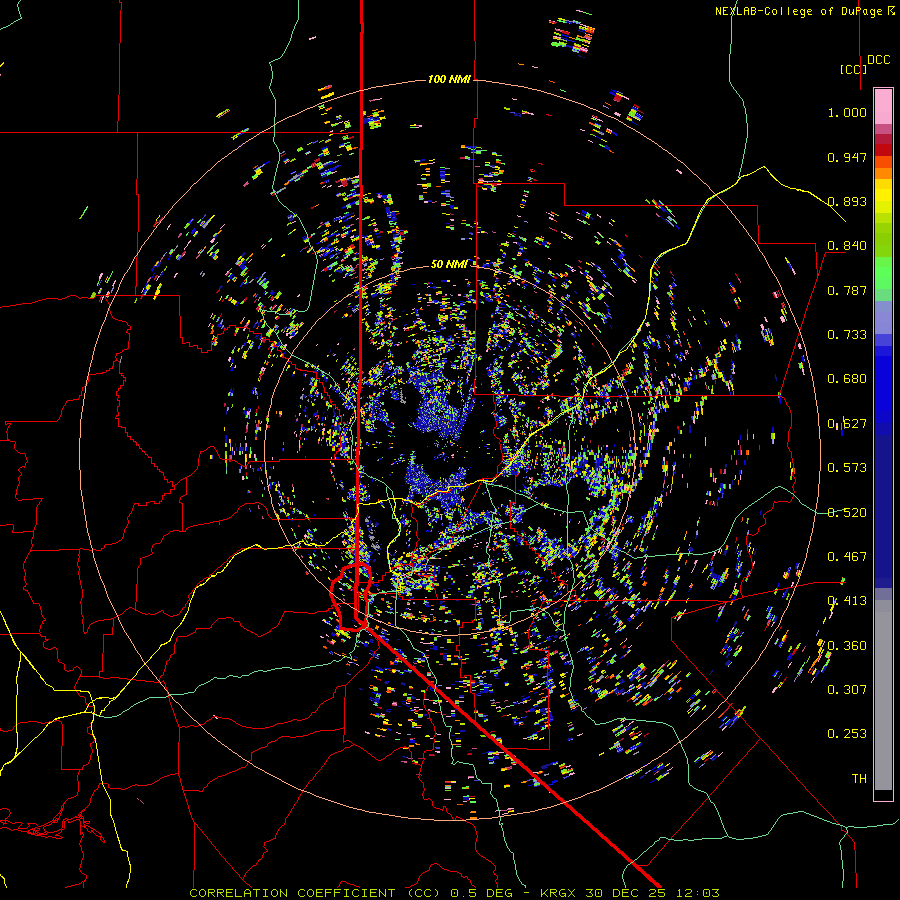Screen dimensions: 900x900
Task: Select the 0.733 scale value
Action: click(847, 335)
